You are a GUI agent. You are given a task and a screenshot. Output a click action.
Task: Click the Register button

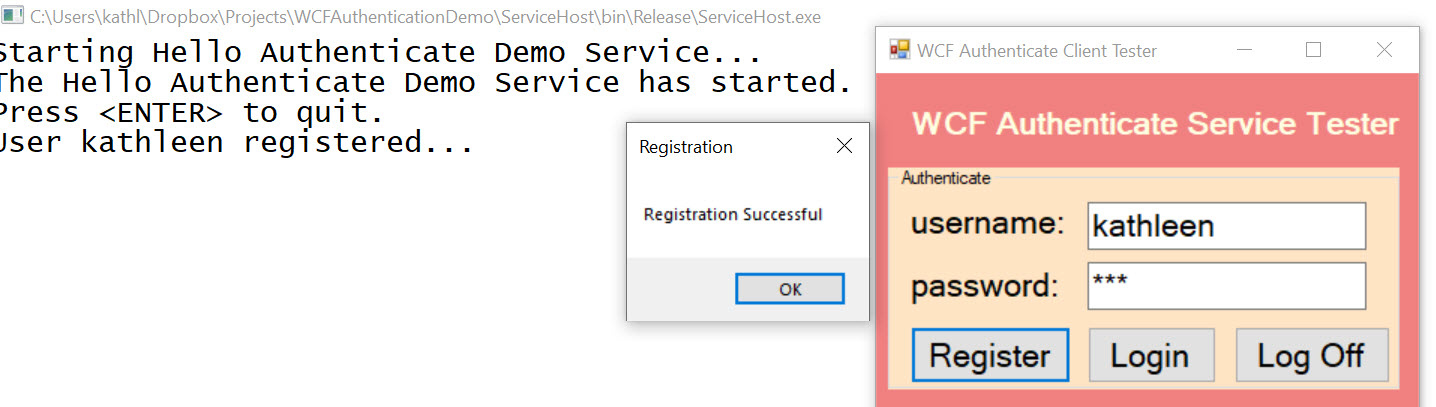[x=990, y=355]
